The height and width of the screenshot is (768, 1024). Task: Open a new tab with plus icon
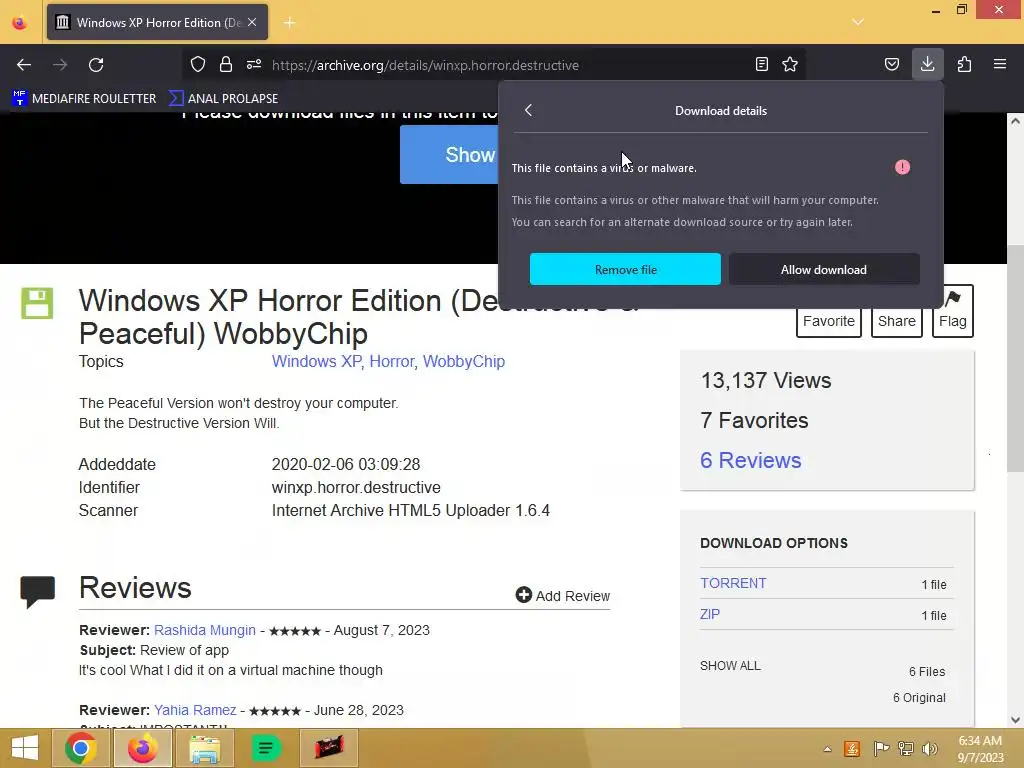289,23
